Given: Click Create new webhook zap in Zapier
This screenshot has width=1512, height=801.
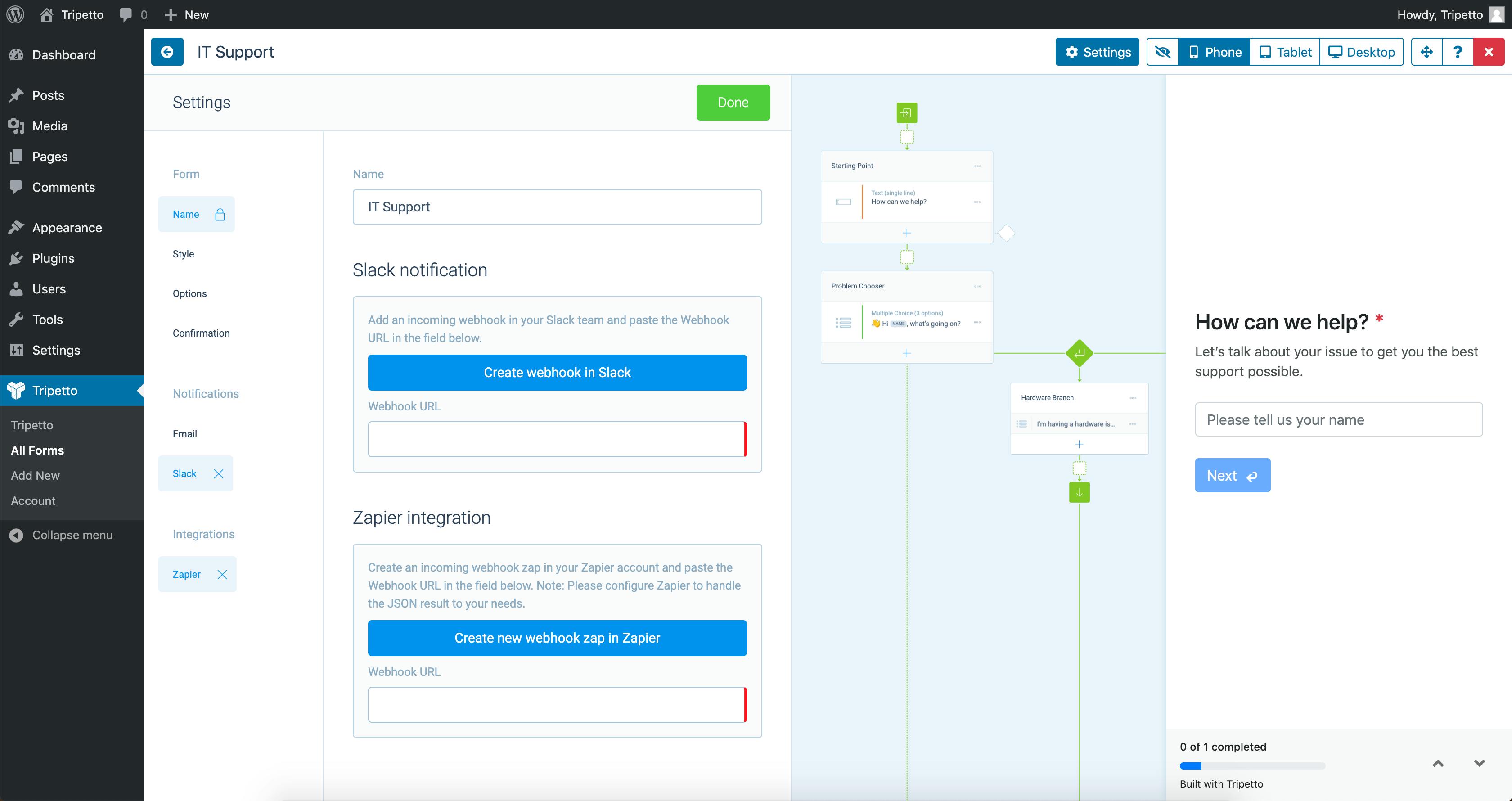Looking at the screenshot, I should pos(557,638).
